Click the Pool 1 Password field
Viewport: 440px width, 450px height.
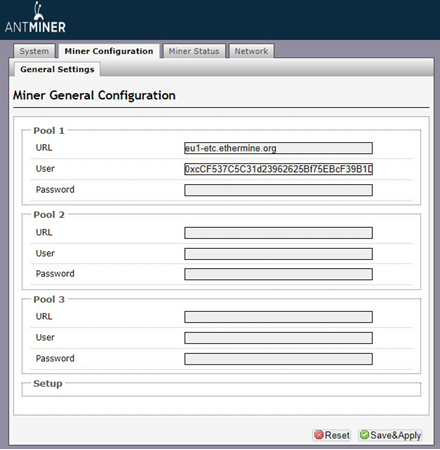pos(278,190)
